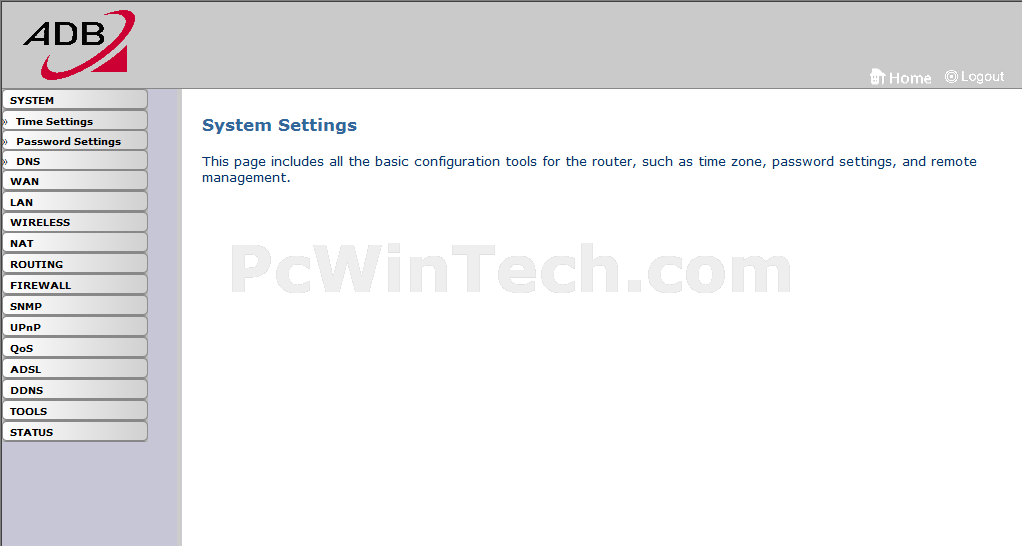The image size is (1022, 546).
Task: Open DNS submenu item
Action: (x=75, y=161)
